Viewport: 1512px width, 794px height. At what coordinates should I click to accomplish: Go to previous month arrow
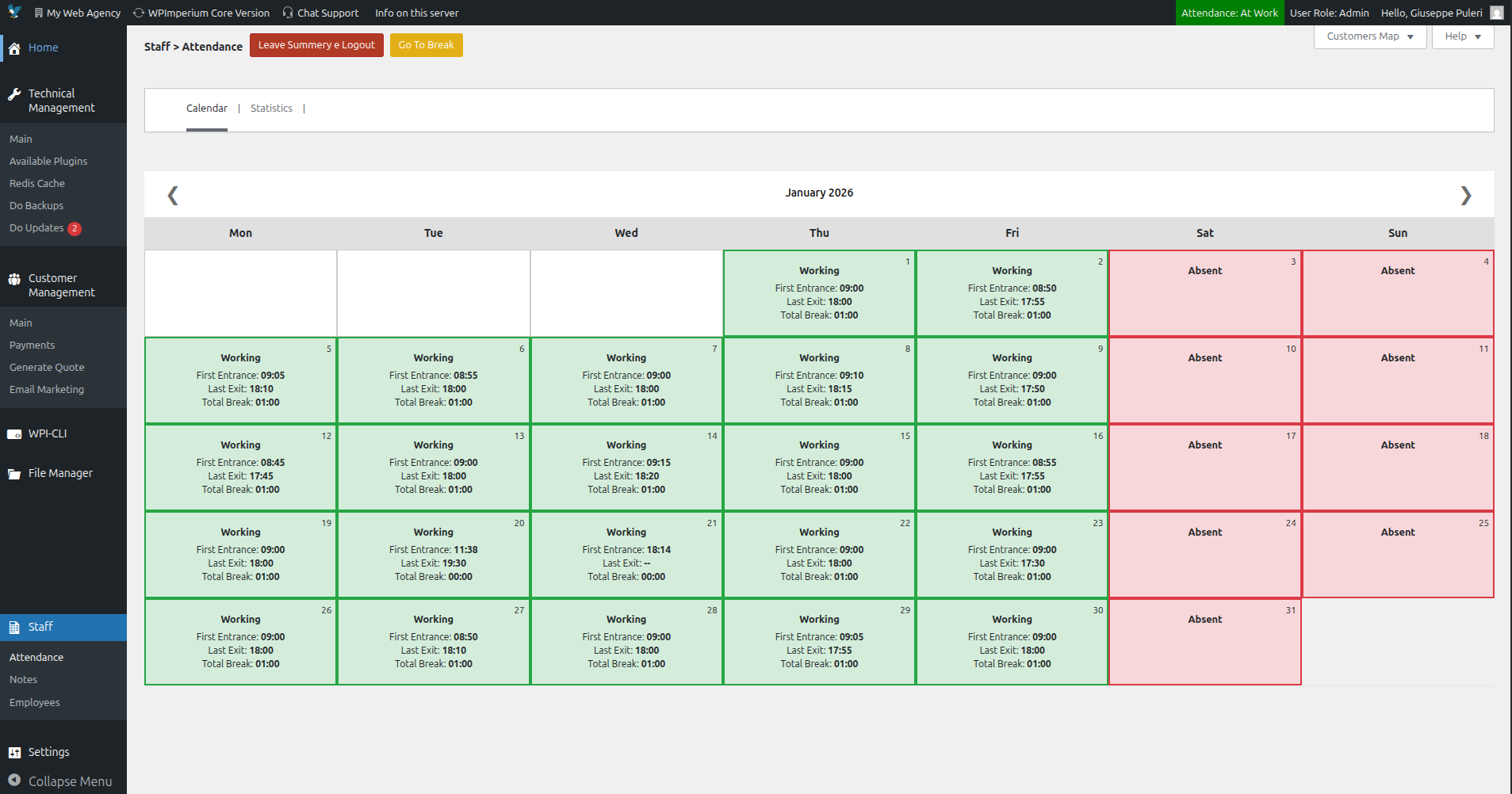[x=173, y=195]
